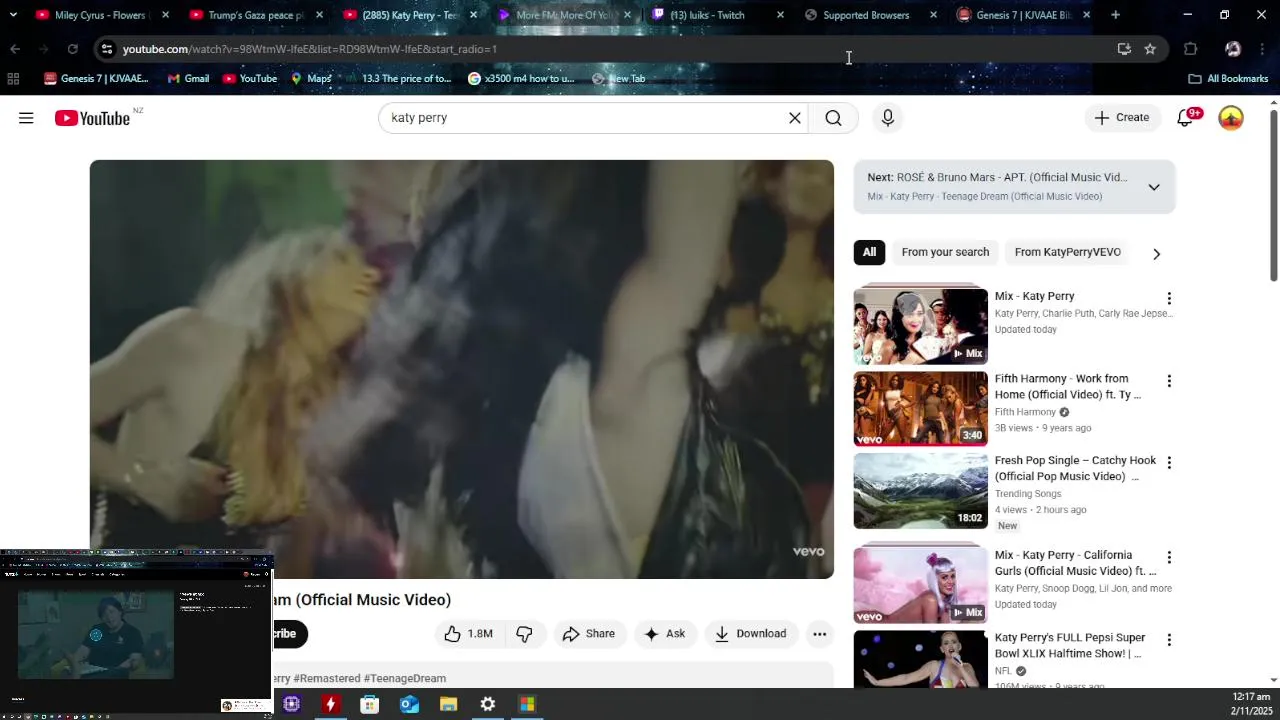The image size is (1280, 720).
Task: Open the YouTube account avatar menu
Action: (x=1231, y=118)
